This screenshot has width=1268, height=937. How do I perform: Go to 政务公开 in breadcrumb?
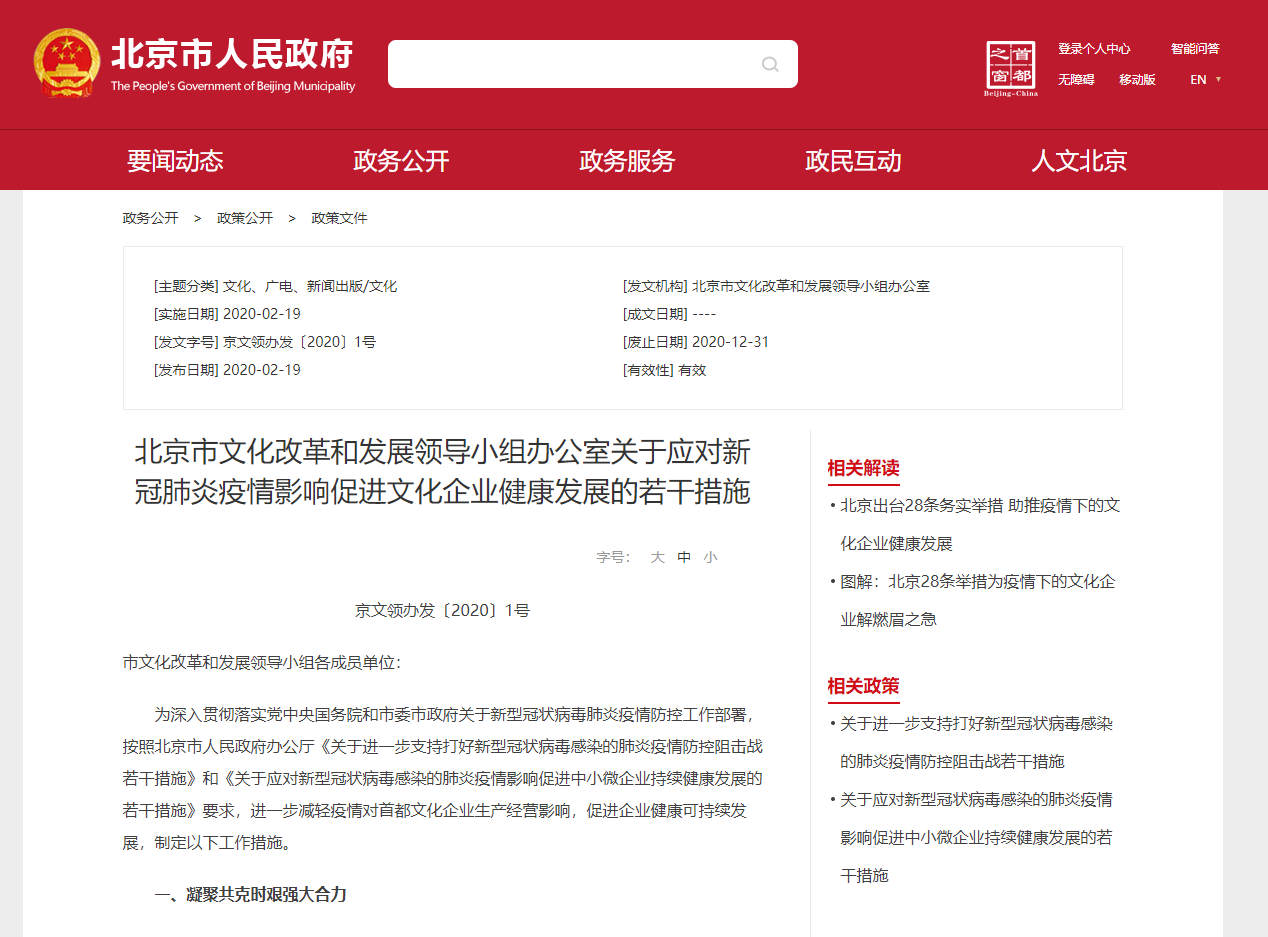[150, 218]
